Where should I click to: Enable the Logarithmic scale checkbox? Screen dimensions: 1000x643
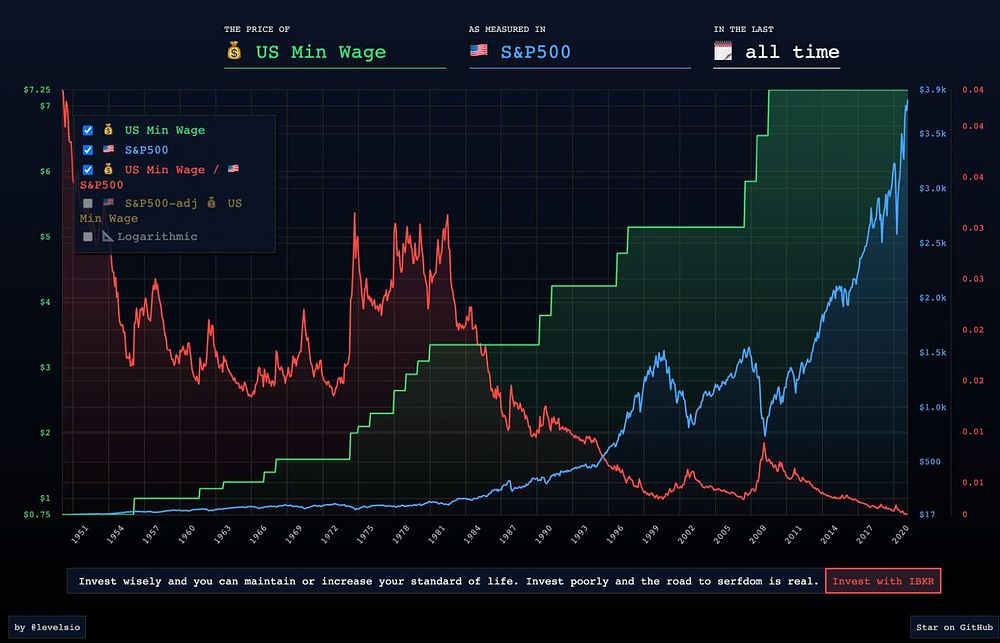tap(88, 237)
